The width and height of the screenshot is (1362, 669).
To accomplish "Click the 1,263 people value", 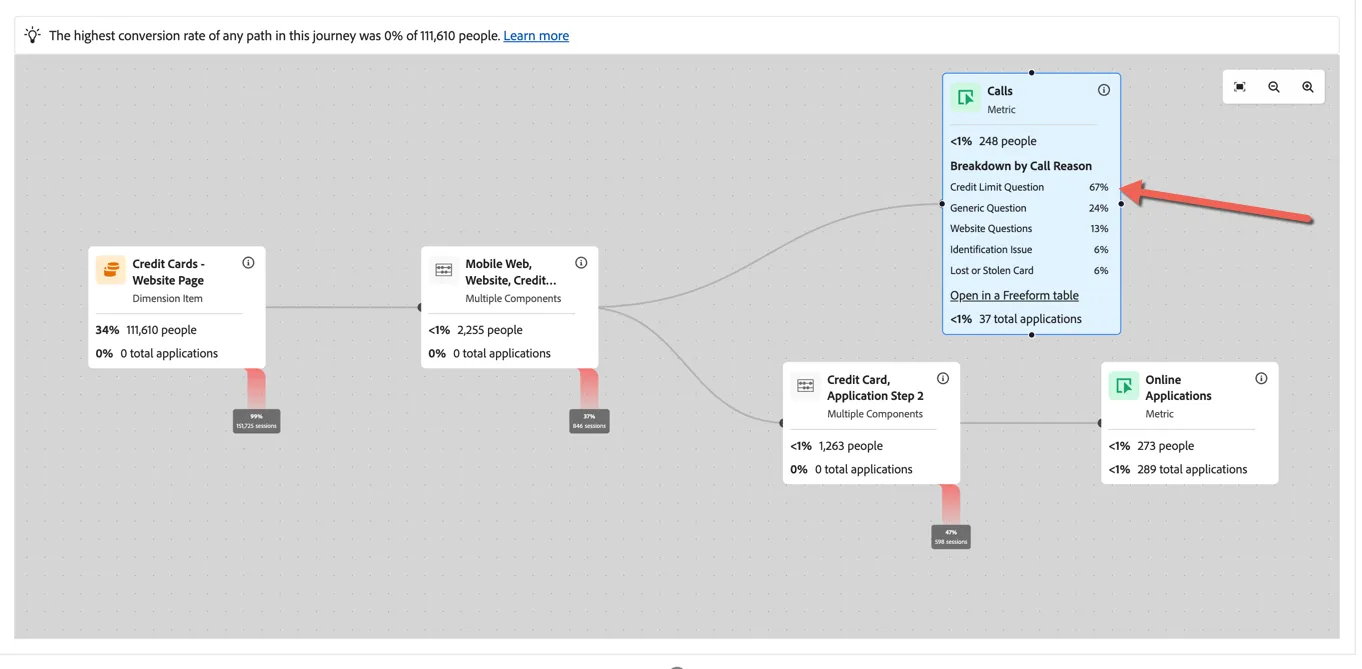I will [851, 446].
